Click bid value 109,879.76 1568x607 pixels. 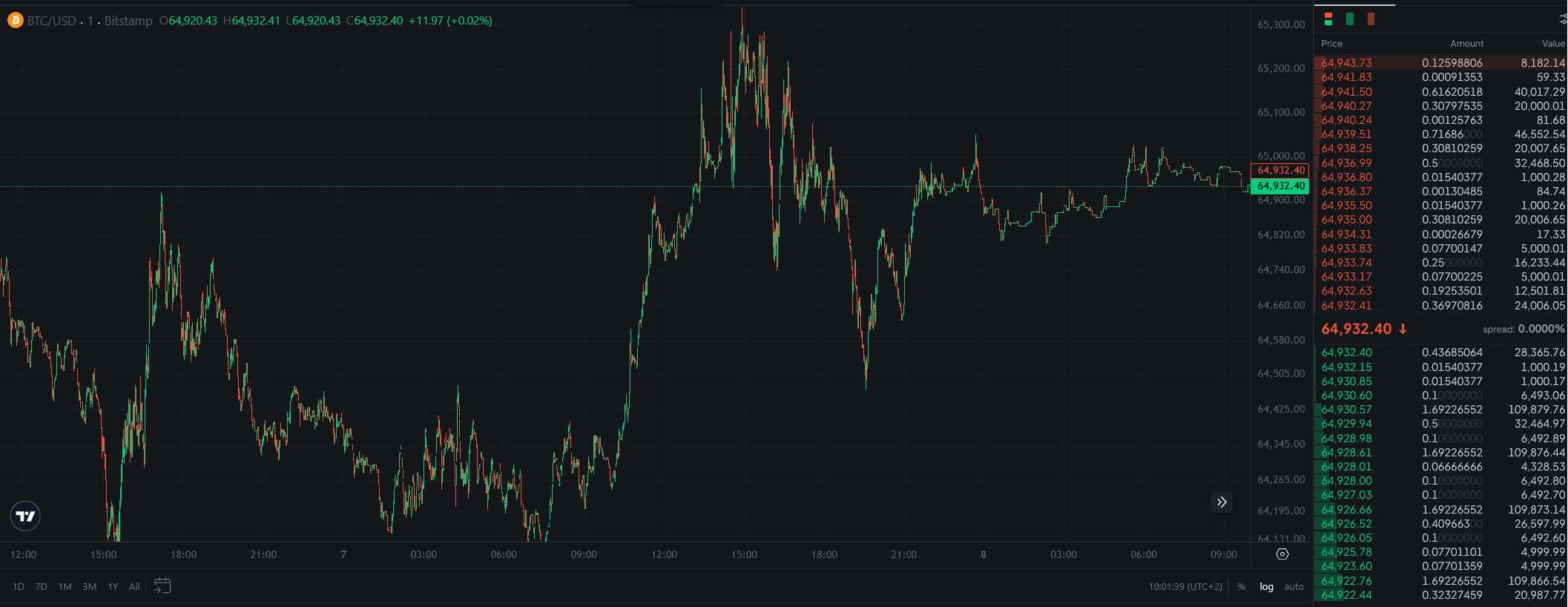tap(1536, 410)
